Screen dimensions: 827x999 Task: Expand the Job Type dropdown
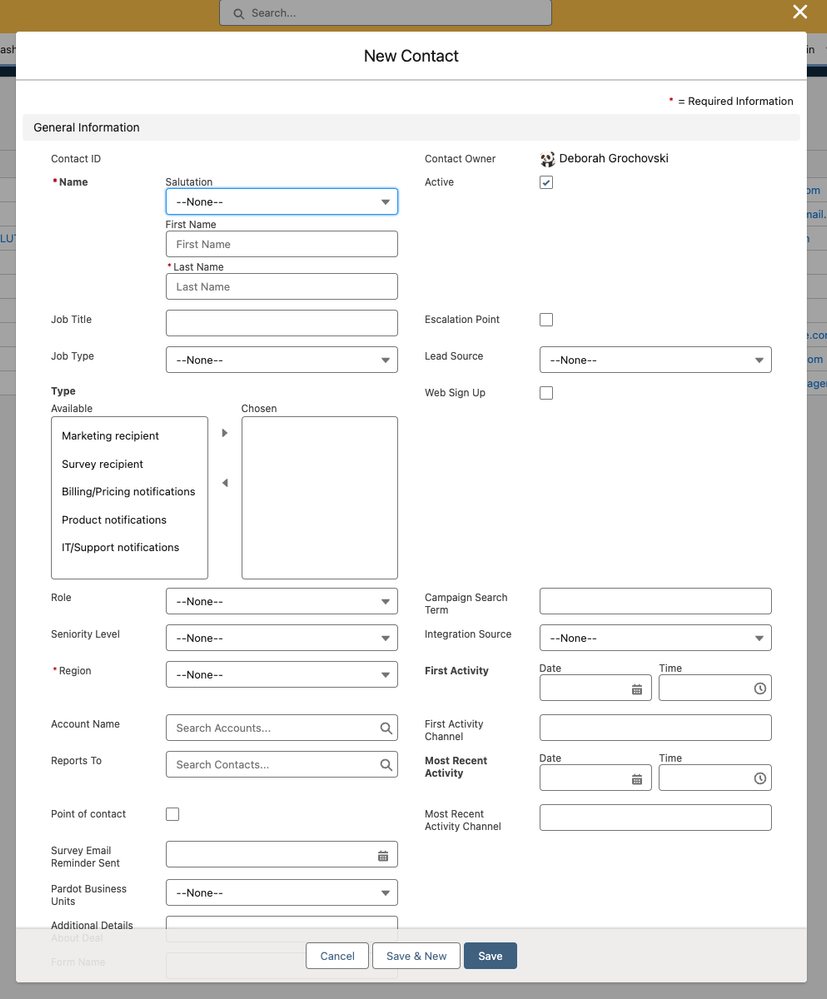tap(282, 360)
